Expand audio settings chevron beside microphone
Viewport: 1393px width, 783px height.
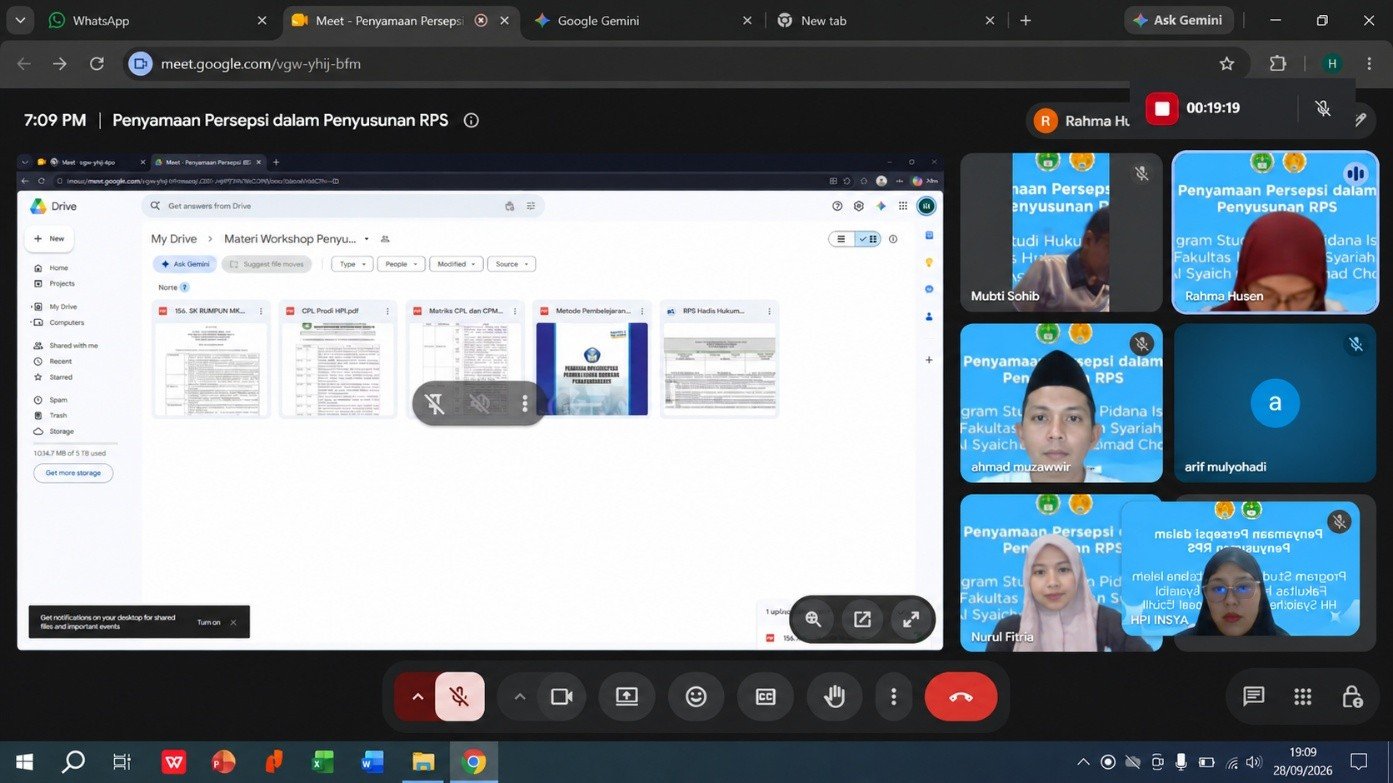417,697
